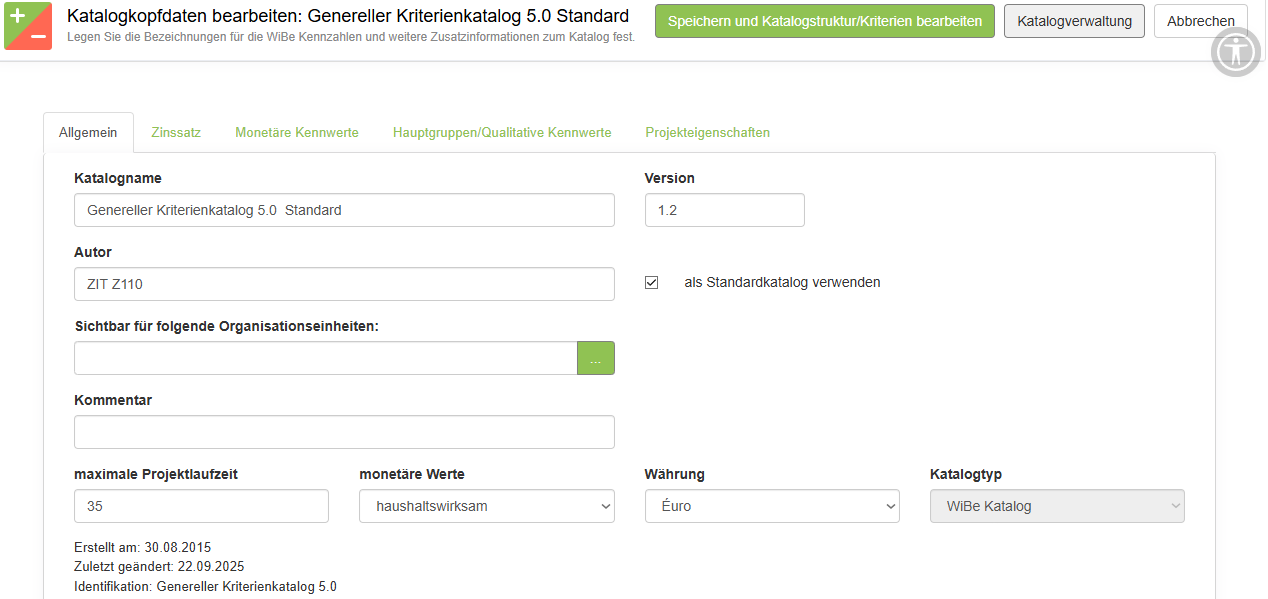Image resolution: width=1268 pixels, height=599 pixels.
Task: Open the Katalogtyp dropdown
Action: tap(1057, 506)
